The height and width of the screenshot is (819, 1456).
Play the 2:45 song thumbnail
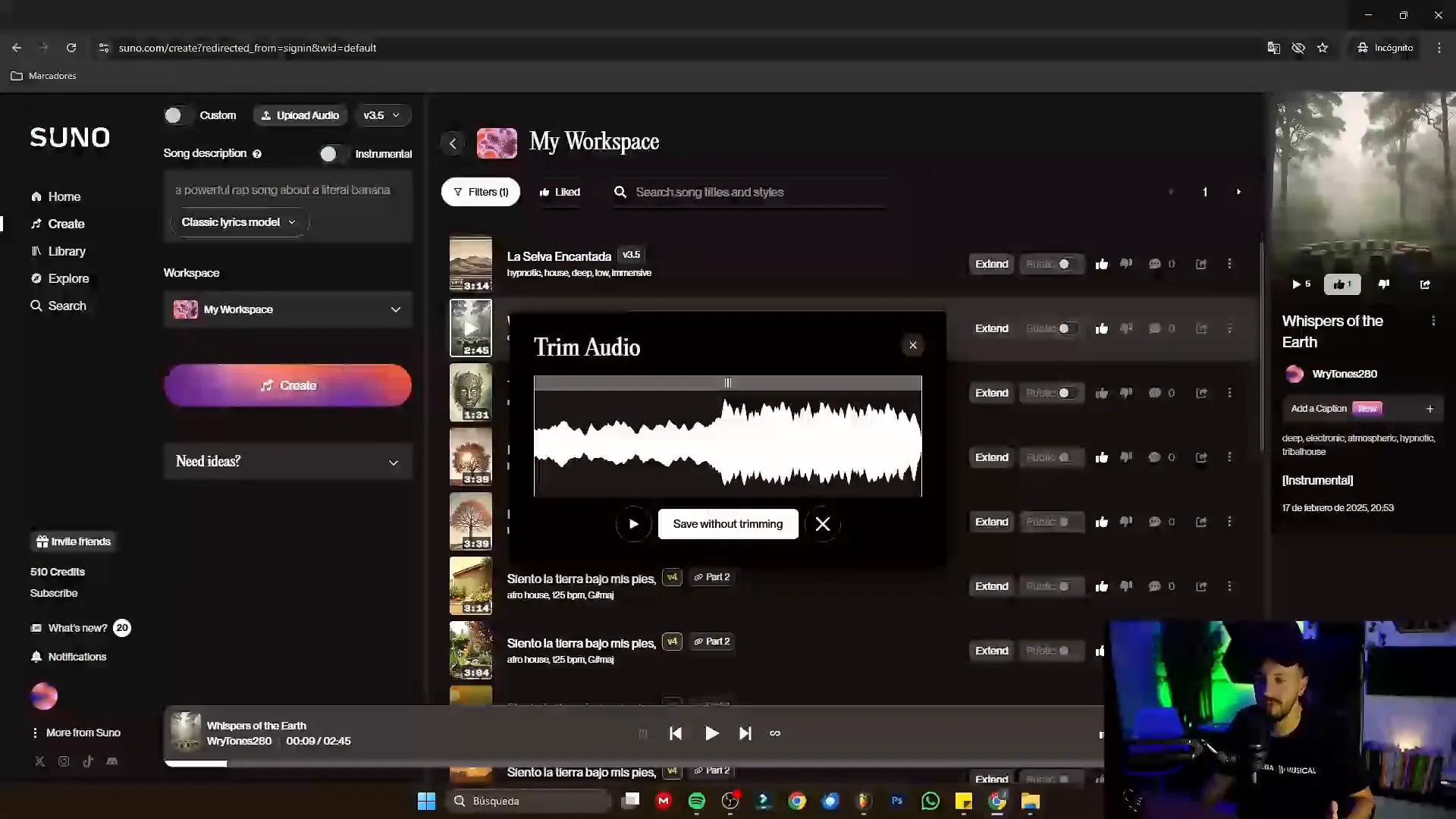pos(471,328)
